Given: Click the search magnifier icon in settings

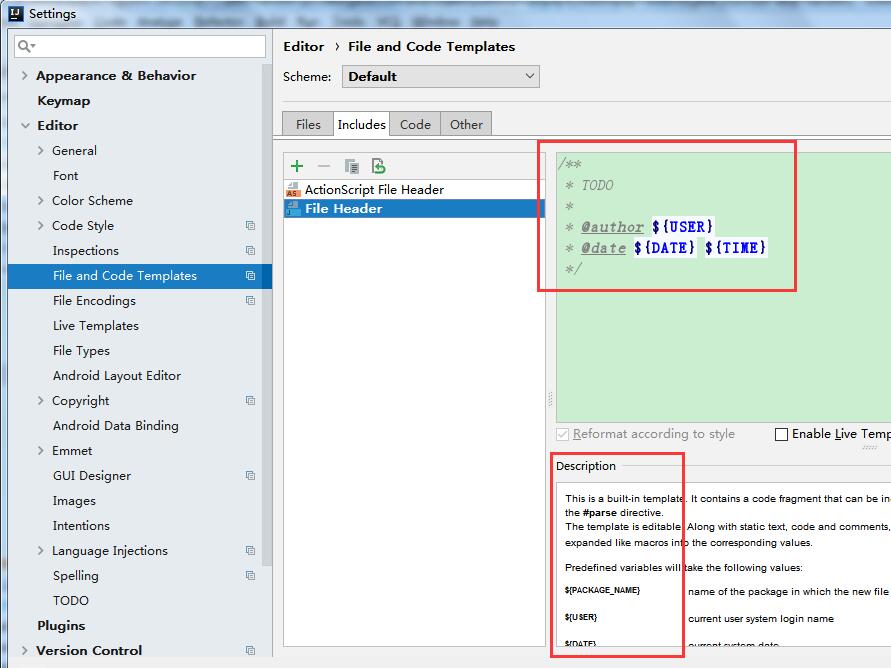Looking at the screenshot, I should 26,46.
